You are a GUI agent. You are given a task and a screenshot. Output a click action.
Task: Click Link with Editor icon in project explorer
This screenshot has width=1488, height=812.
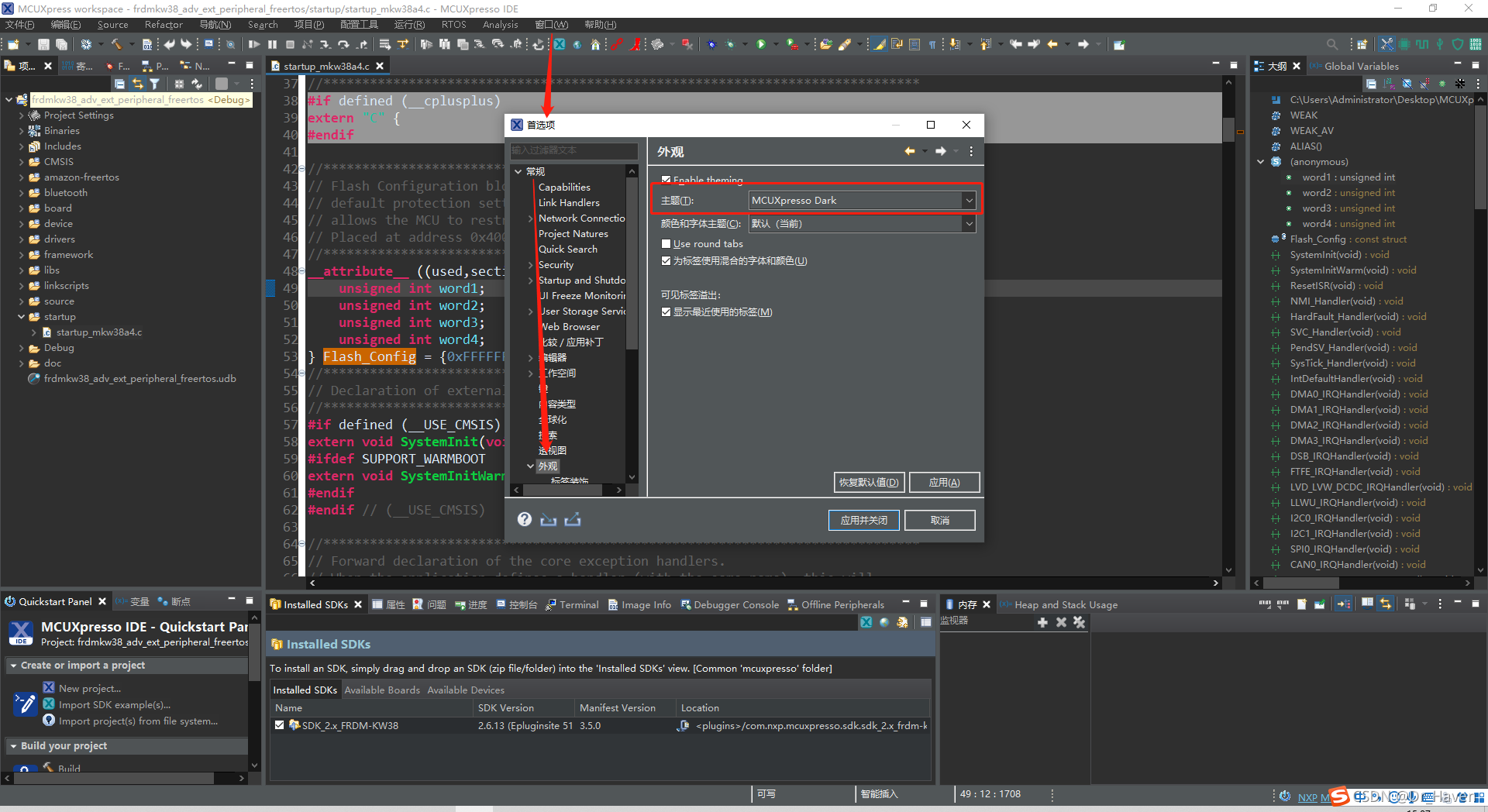click(137, 84)
